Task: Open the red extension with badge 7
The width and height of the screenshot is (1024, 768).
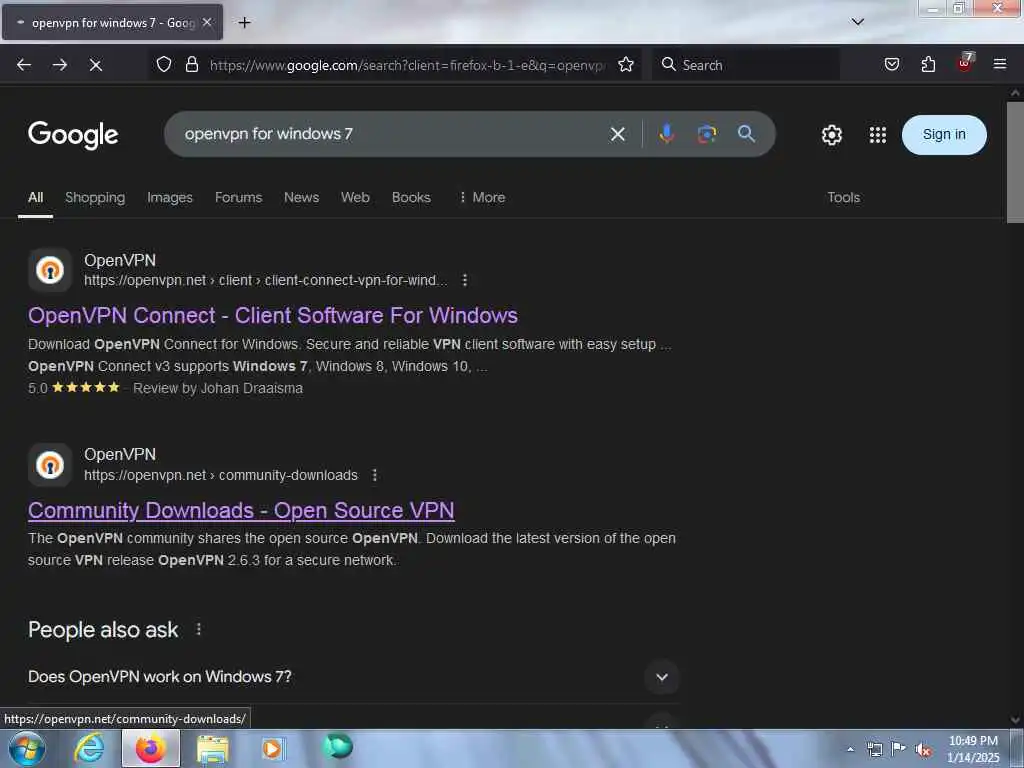Action: click(x=965, y=63)
